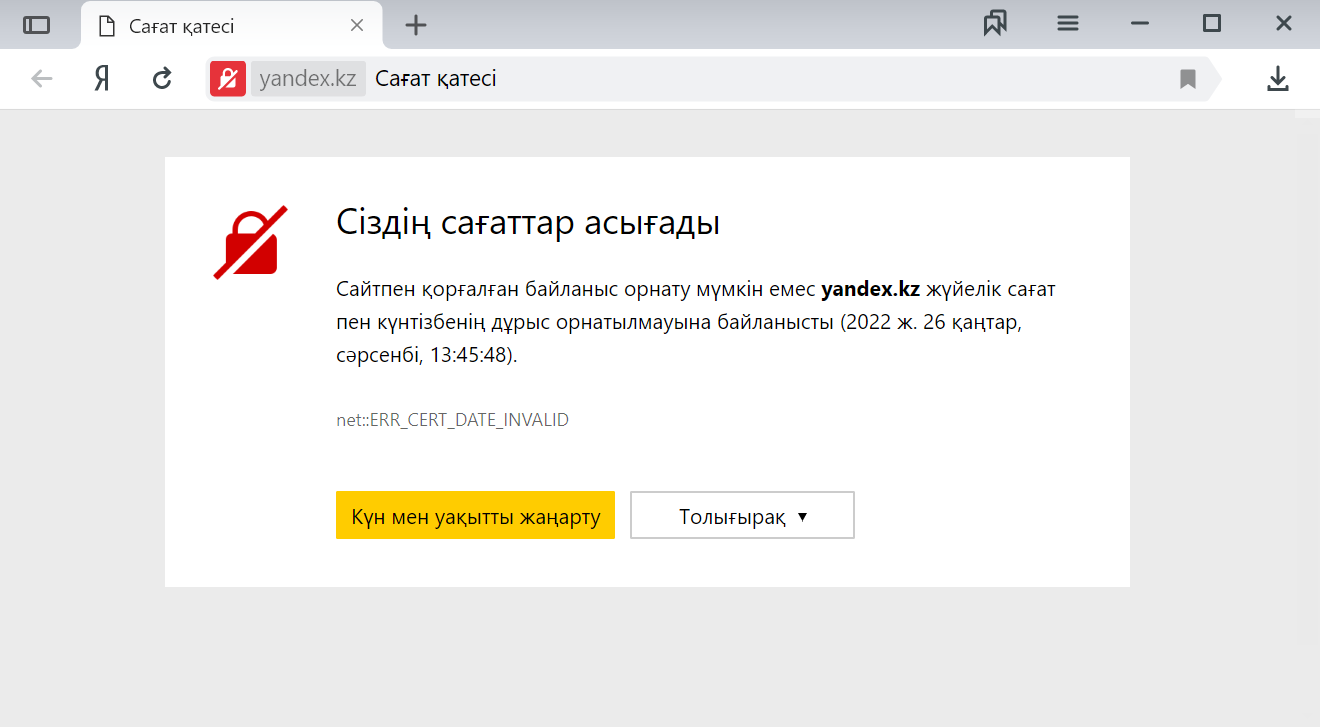Expand the 'Толығырақ' details dropdown

click(742, 515)
